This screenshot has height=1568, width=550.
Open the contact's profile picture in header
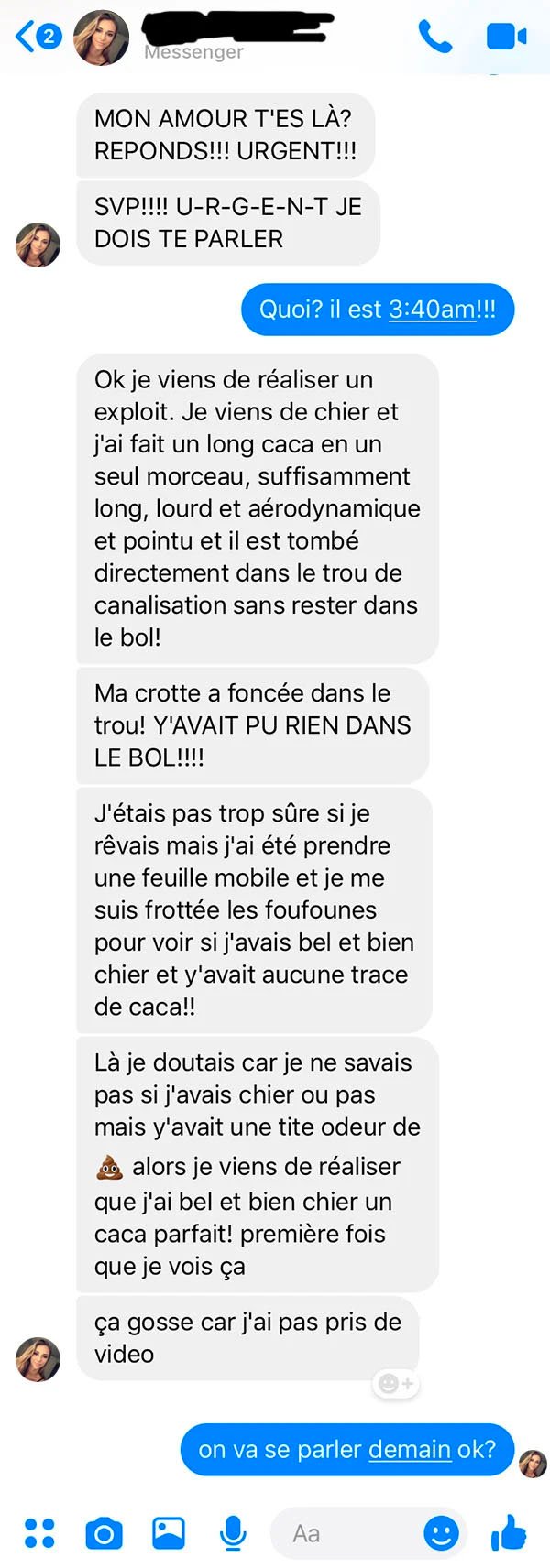(102, 38)
